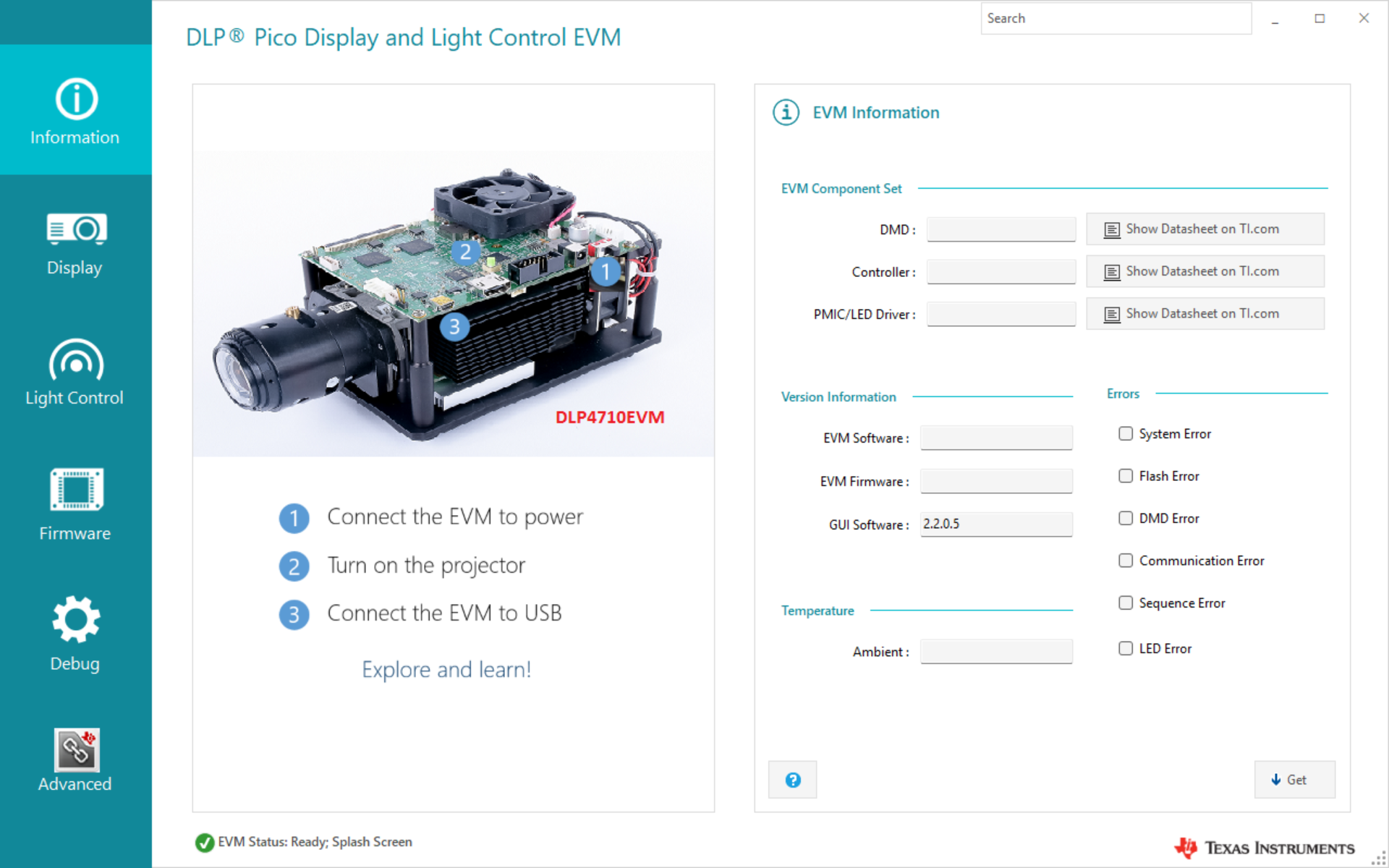Click the Explore and learn! link
This screenshot has height=868, width=1389.
446,670
